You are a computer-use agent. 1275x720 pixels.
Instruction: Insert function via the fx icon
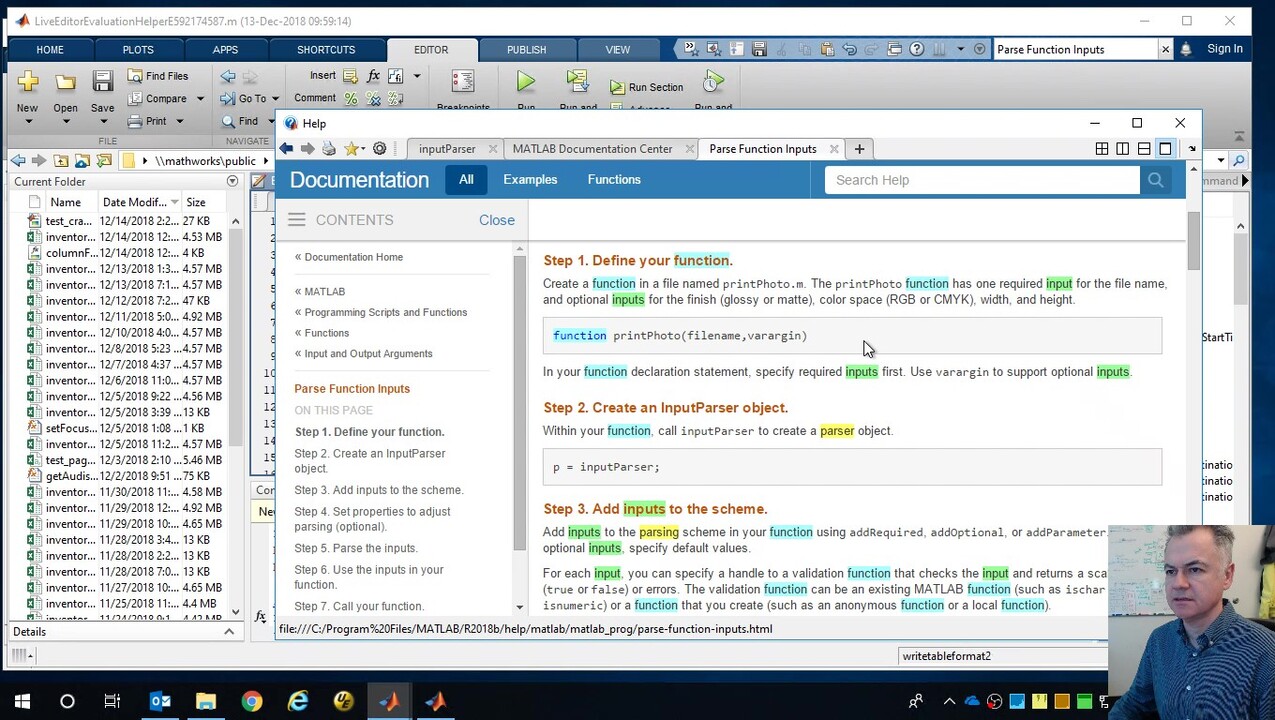373,76
